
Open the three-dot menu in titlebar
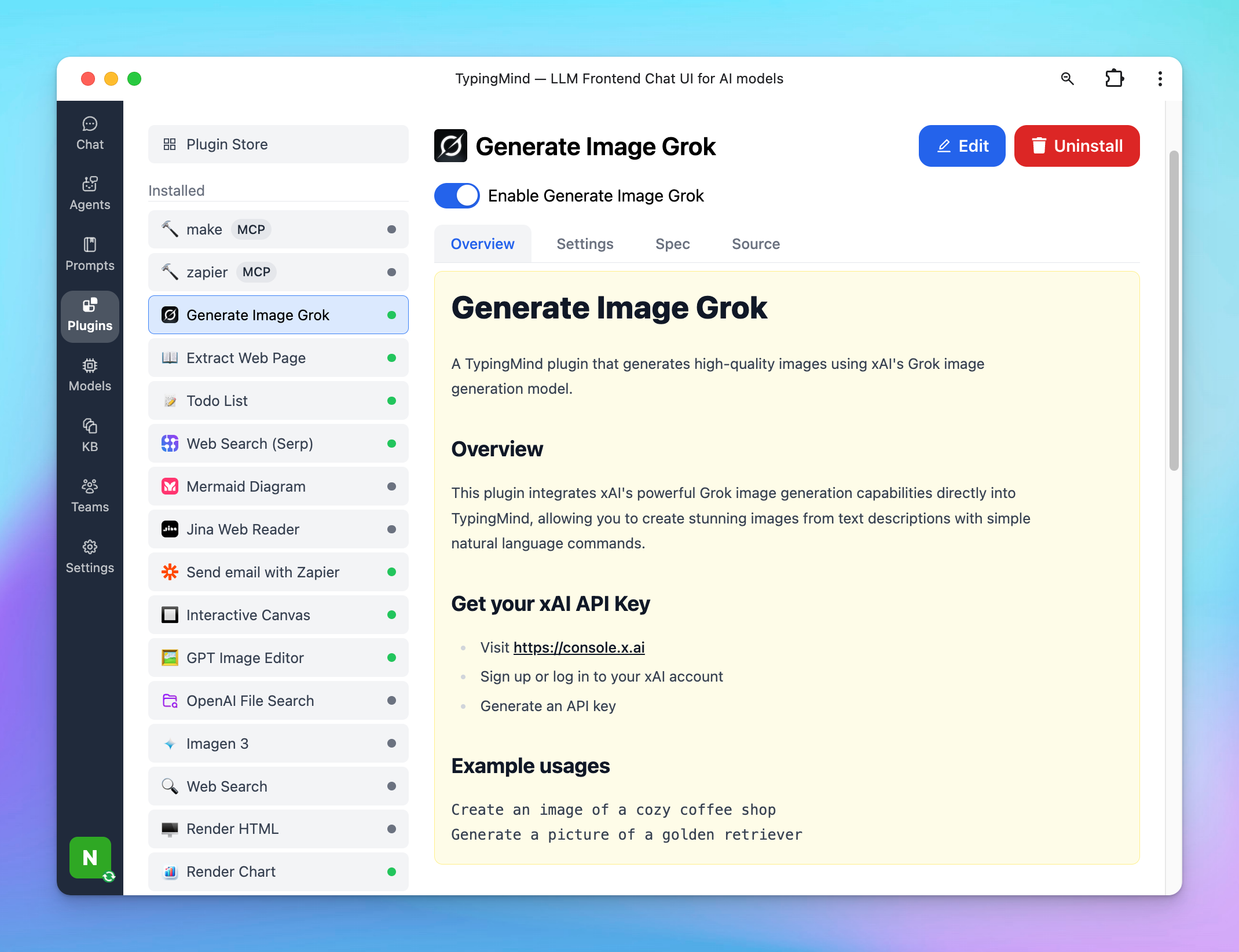(1160, 78)
